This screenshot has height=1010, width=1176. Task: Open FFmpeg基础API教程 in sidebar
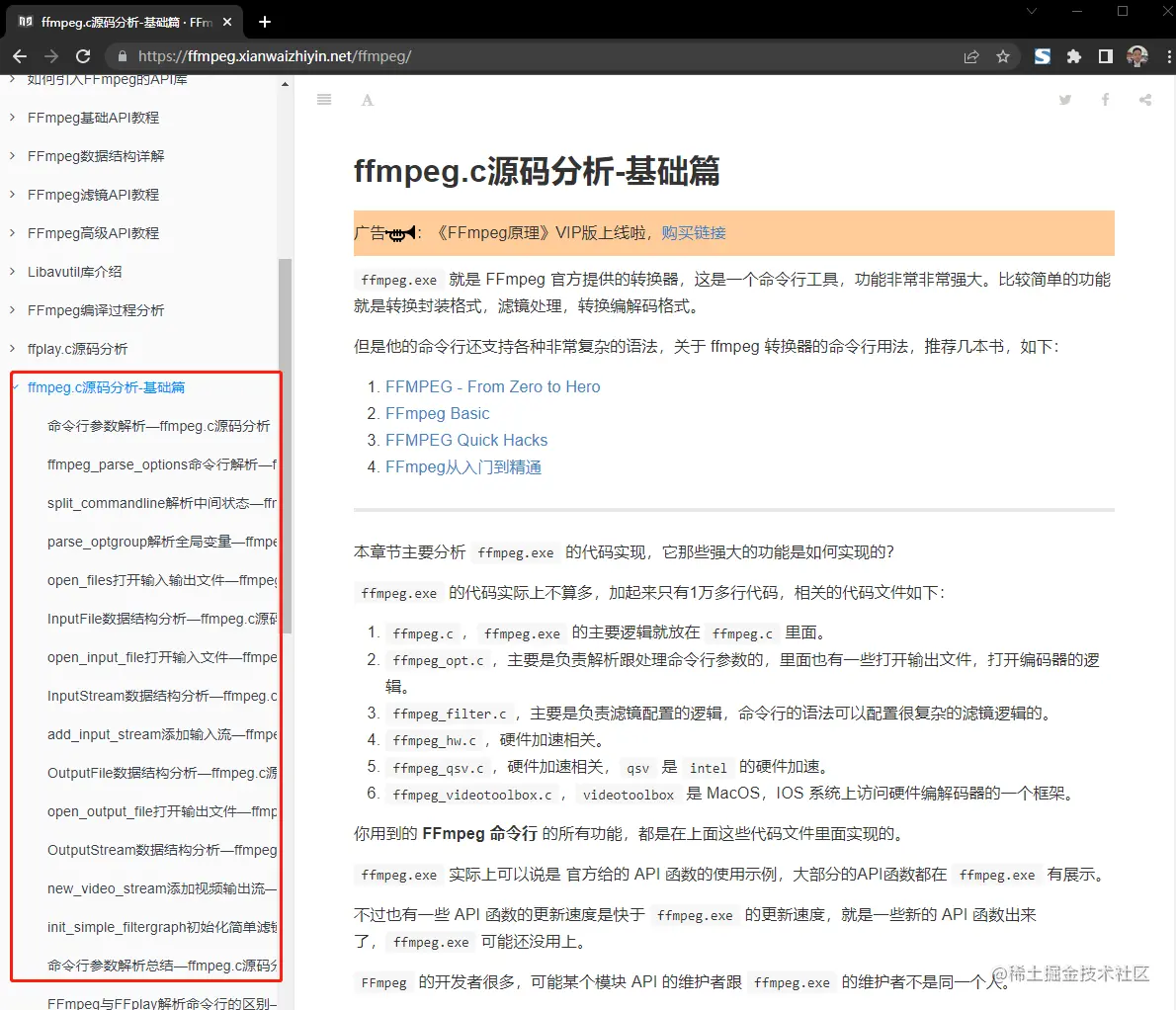[x=93, y=118]
